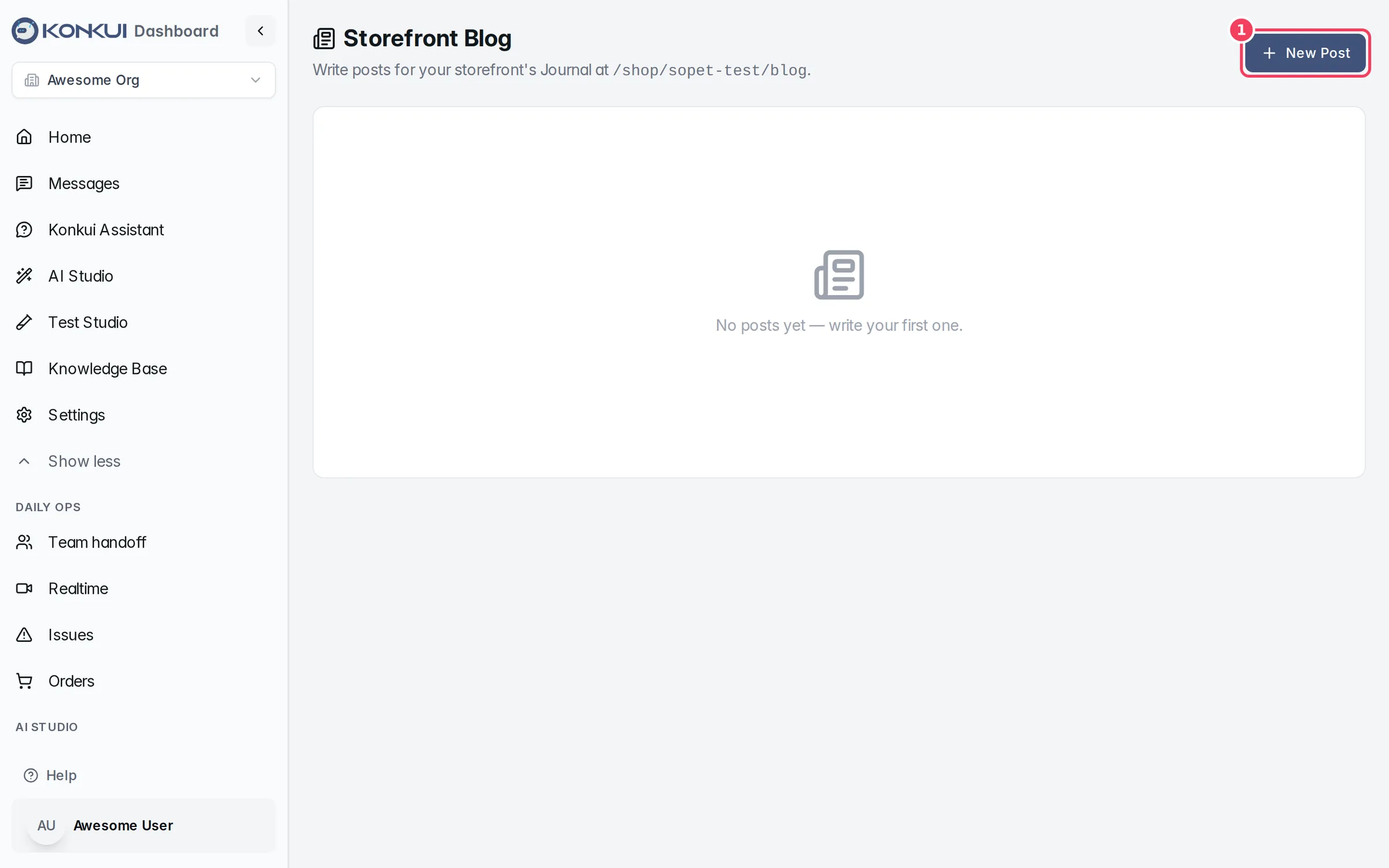Click the Test Studio pencil icon

(x=24, y=322)
